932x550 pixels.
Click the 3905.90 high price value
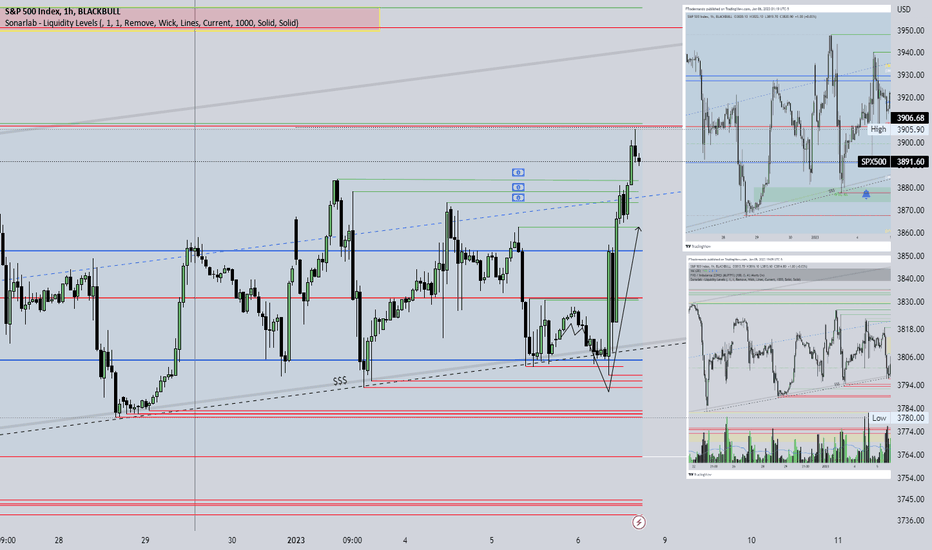coord(910,129)
